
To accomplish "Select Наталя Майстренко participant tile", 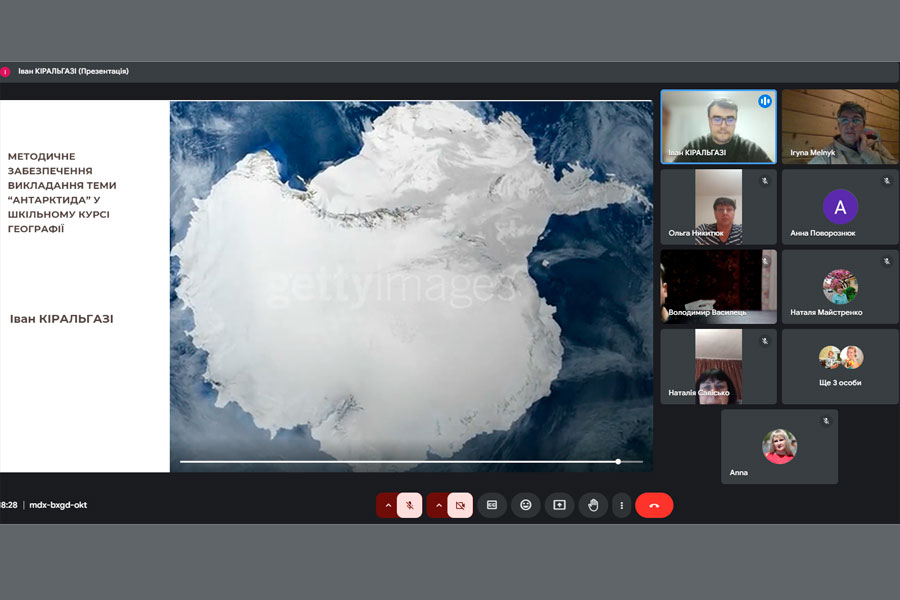I will [x=840, y=287].
